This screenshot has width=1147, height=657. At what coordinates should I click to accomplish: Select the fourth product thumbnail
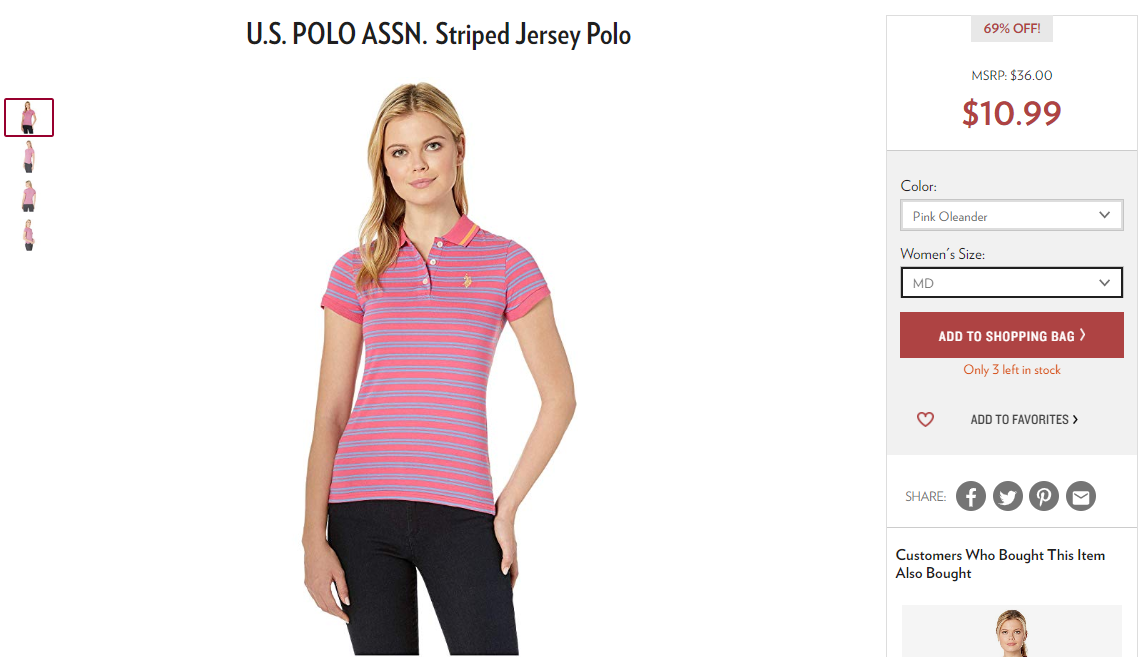29,235
